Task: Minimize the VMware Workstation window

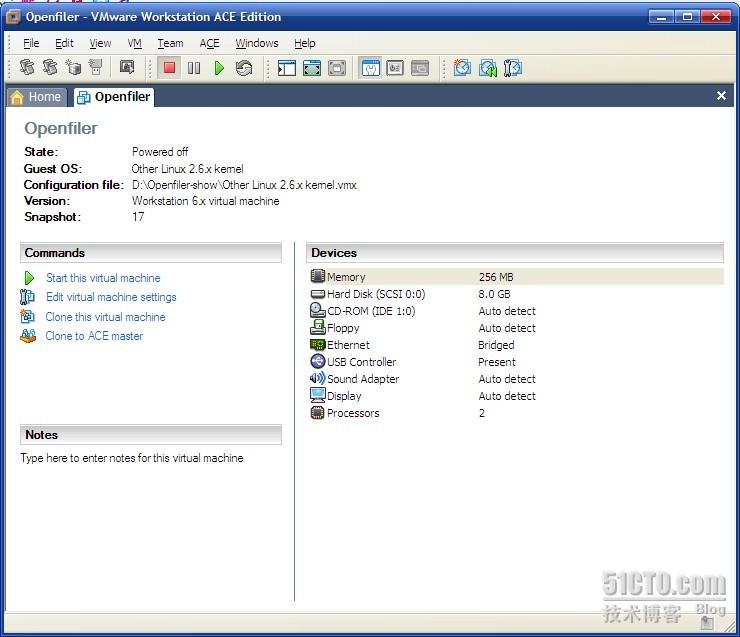Action: [662, 17]
